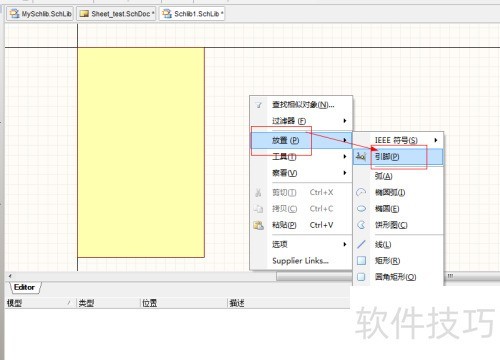Click the rectangle icon beside 矩形(R)
The height and width of the screenshot is (360, 500).
pos(361,261)
